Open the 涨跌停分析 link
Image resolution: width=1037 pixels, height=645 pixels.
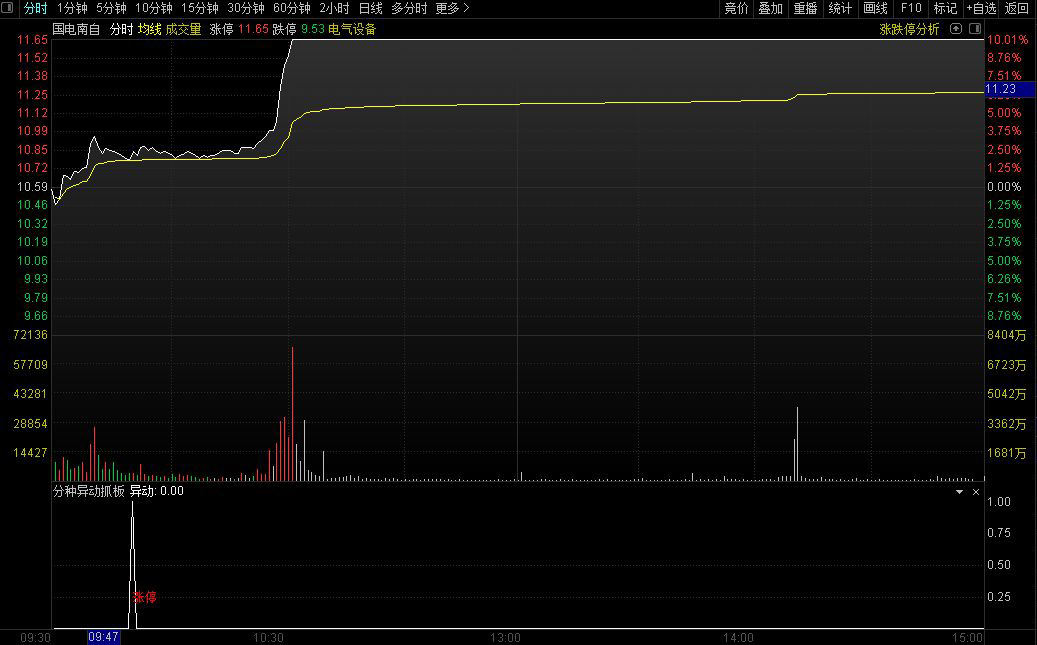tap(909, 29)
